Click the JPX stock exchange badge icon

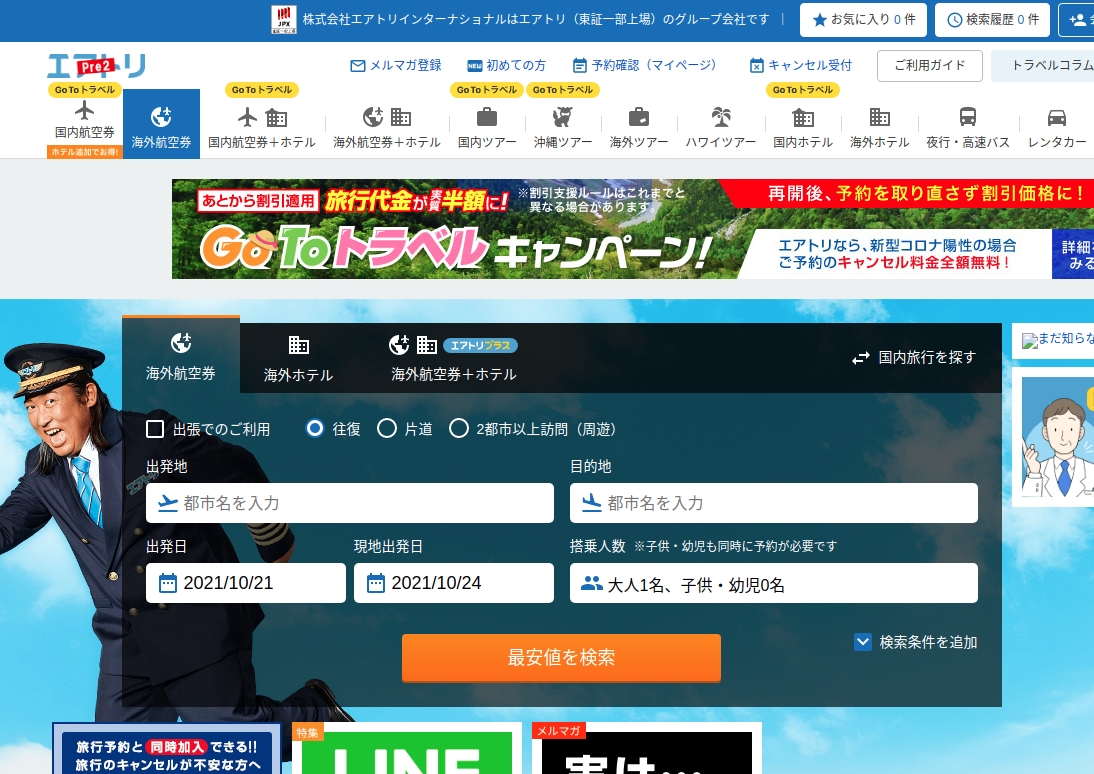284,20
